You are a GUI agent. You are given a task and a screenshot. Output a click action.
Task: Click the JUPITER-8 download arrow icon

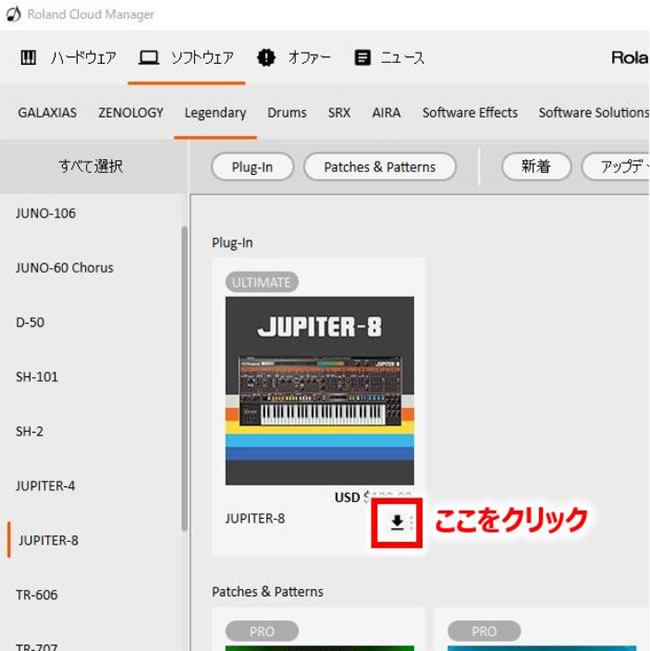pos(397,523)
